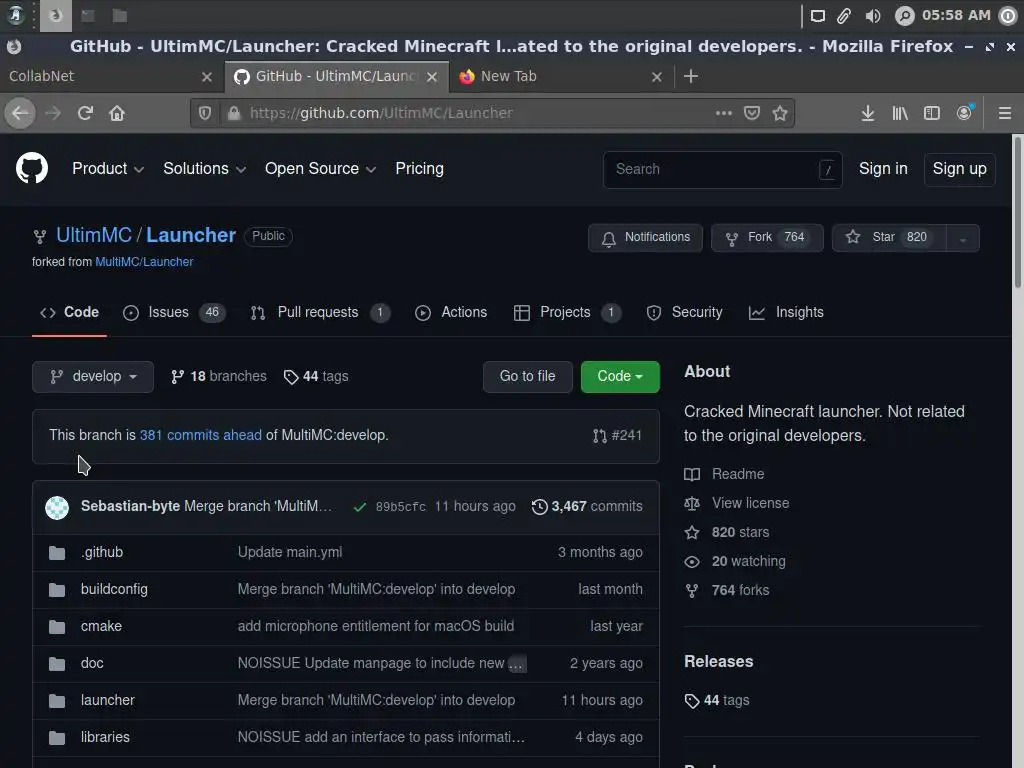Open View license link

[x=737, y=504]
